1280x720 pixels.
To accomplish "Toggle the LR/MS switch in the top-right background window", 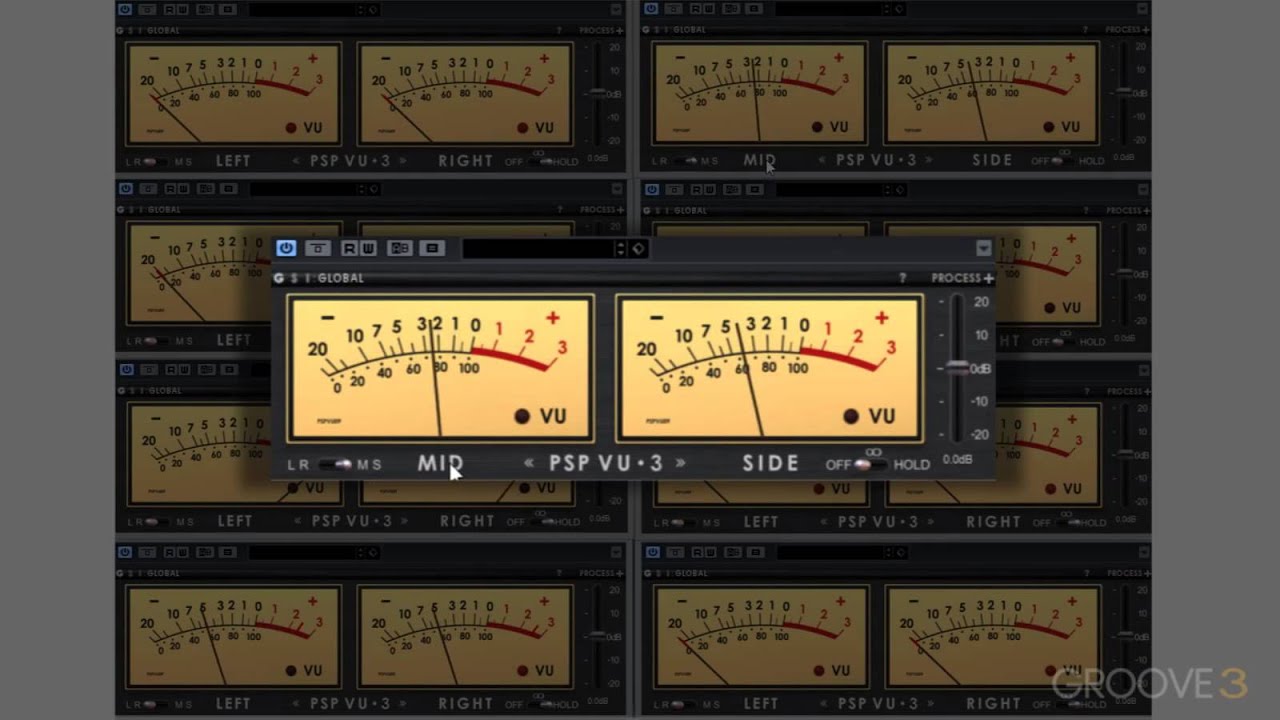I will pos(685,161).
